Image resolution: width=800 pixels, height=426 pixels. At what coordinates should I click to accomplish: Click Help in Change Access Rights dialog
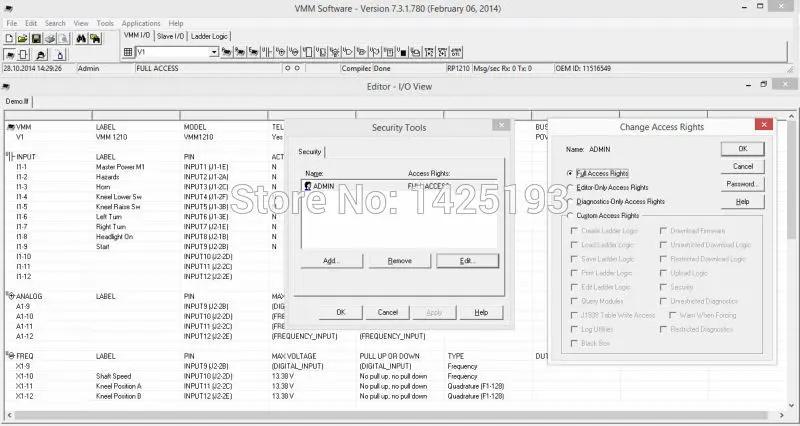[742, 202]
